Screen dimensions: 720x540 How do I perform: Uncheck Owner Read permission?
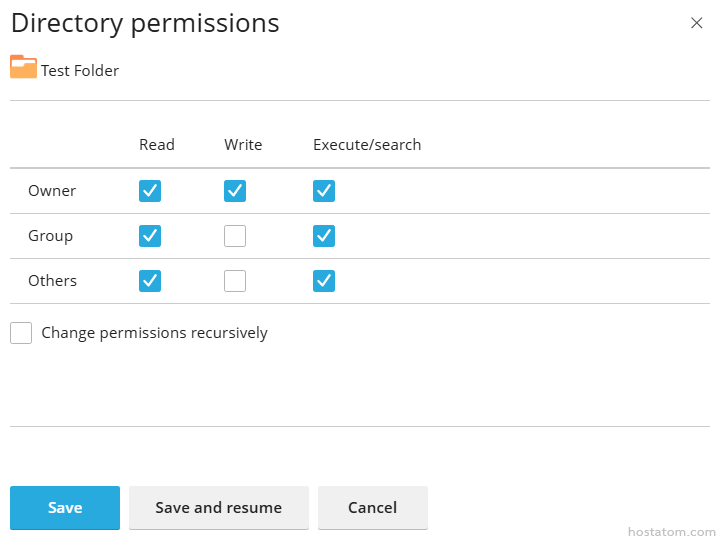pyautogui.click(x=150, y=191)
